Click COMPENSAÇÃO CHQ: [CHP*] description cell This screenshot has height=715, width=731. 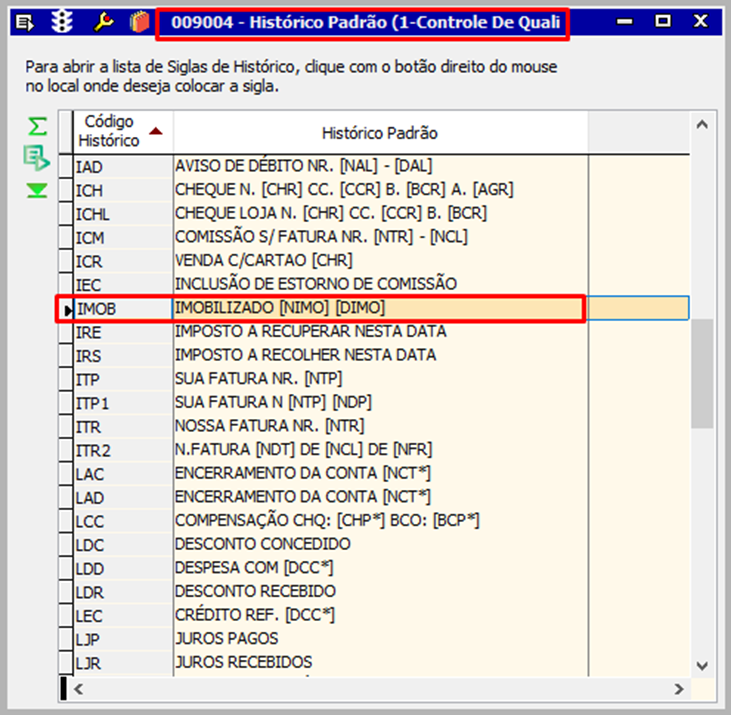[x=380, y=521]
